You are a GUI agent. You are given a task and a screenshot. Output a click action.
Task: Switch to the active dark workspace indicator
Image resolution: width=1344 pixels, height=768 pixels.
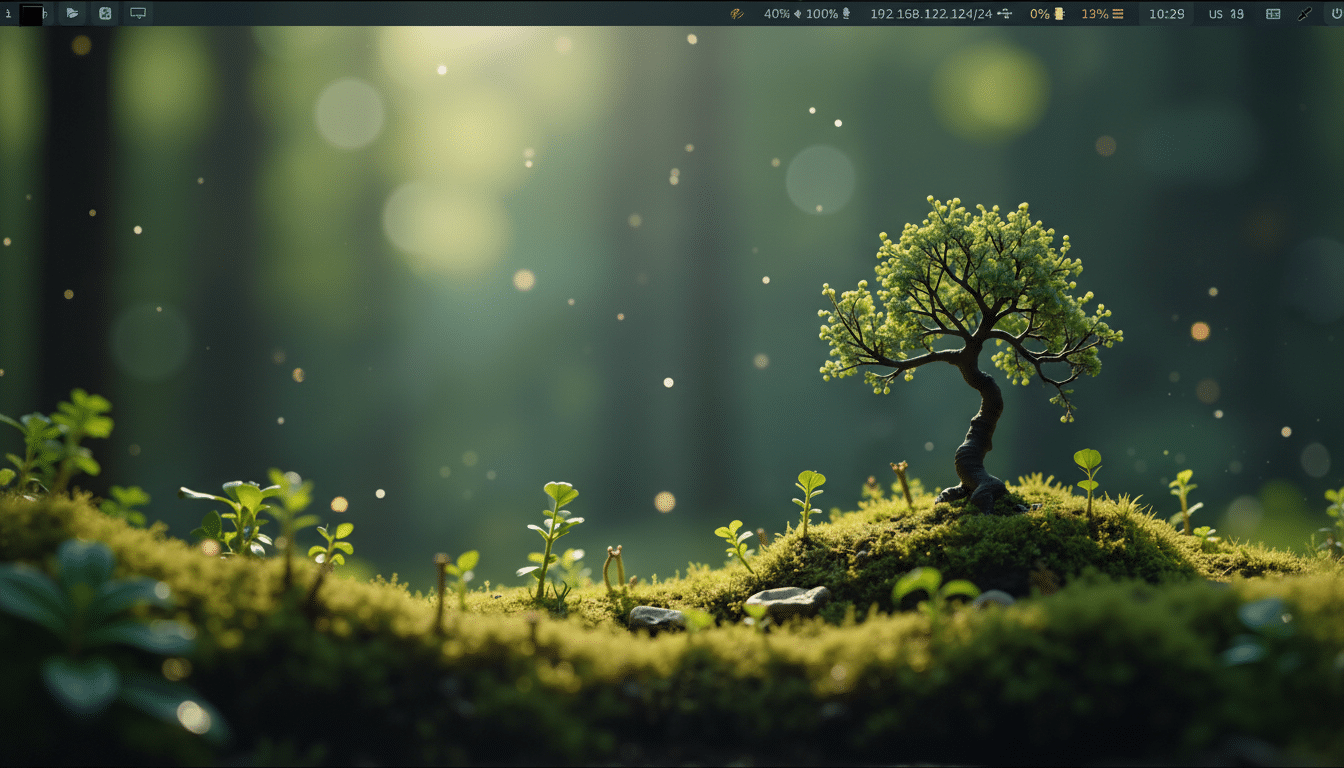pyautogui.click(x=32, y=13)
